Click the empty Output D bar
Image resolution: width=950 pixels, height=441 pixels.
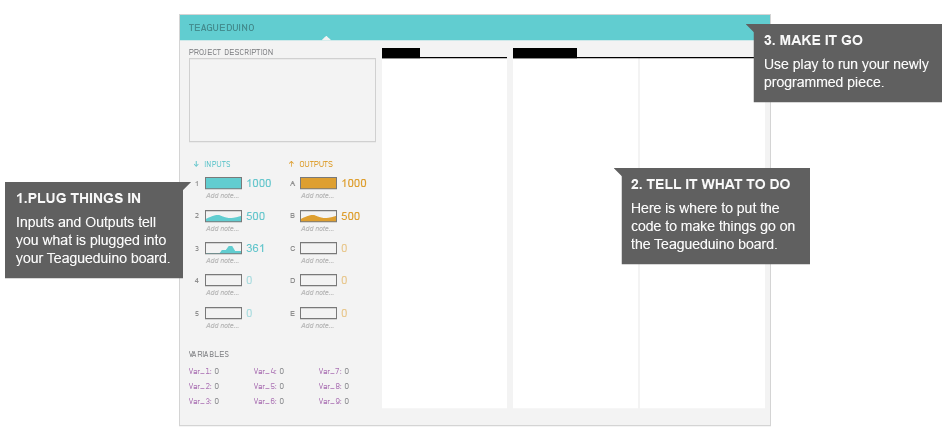(x=318, y=280)
